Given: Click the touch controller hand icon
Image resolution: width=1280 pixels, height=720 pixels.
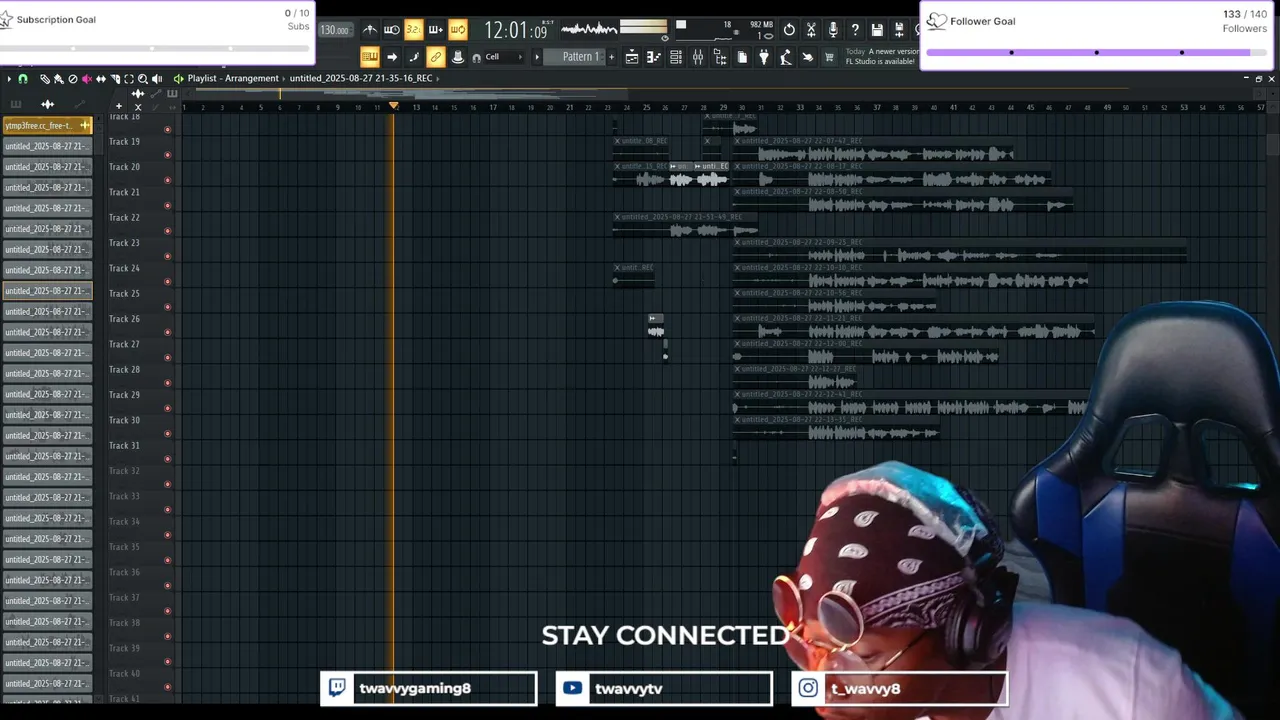Looking at the screenshot, I should point(808,57).
